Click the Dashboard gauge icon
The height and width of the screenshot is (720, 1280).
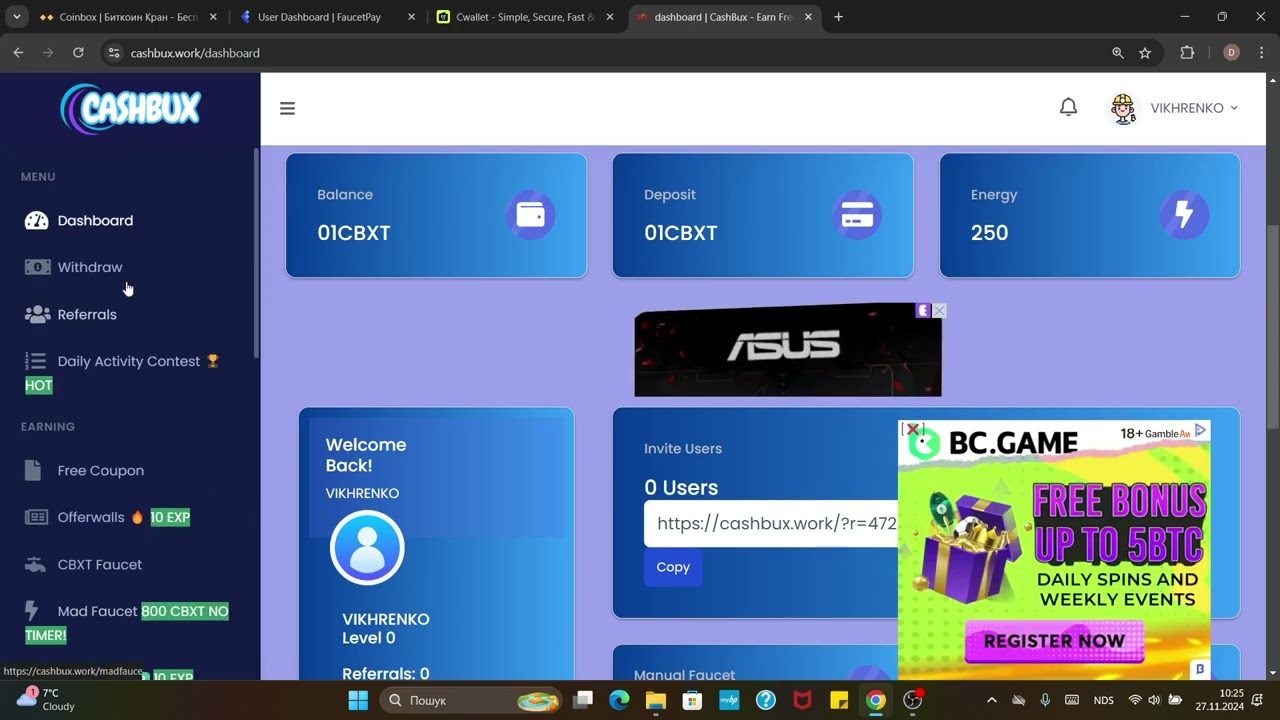(37, 220)
